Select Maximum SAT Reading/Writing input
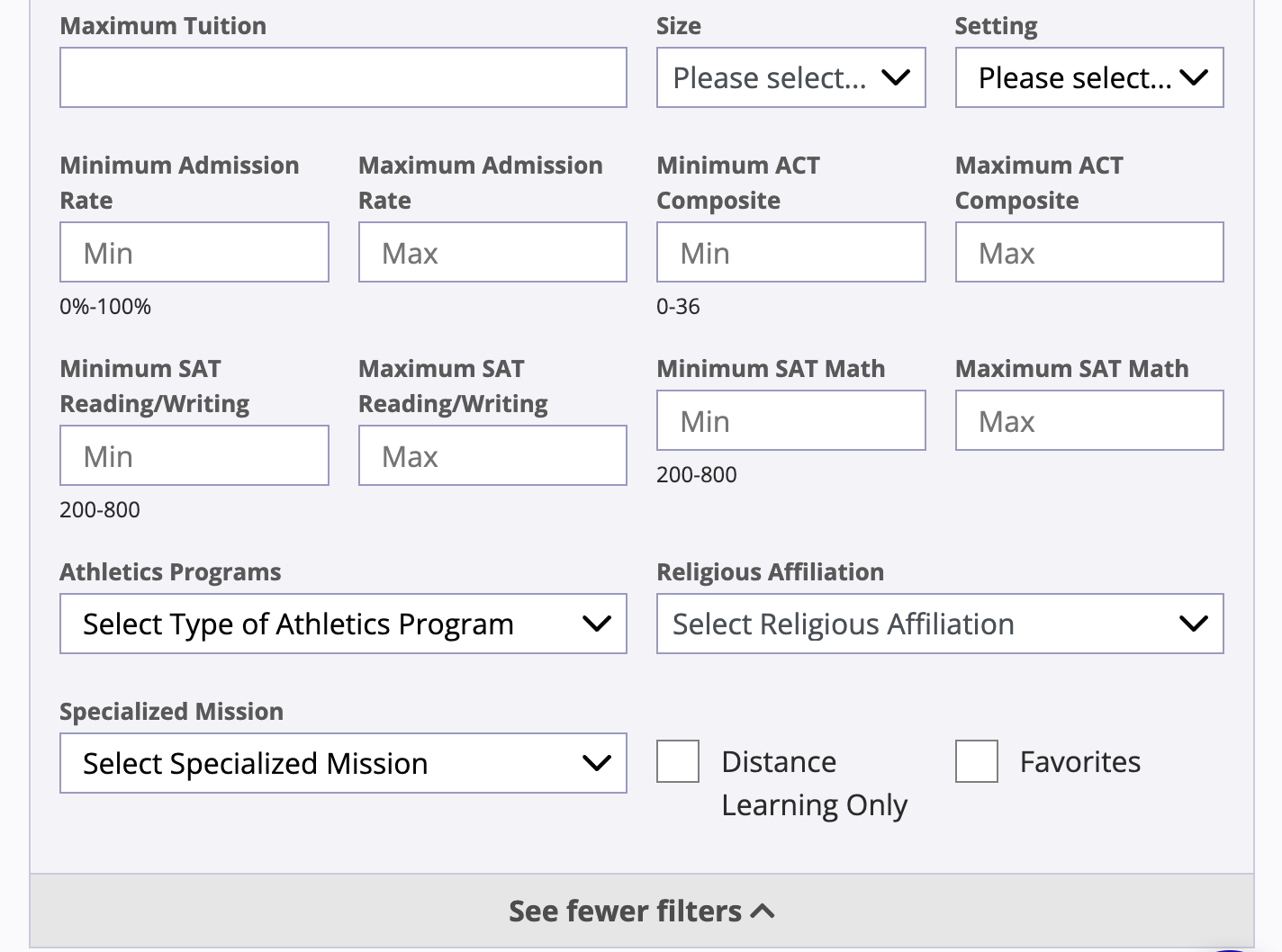The width and height of the screenshot is (1282, 952). pos(492,455)
